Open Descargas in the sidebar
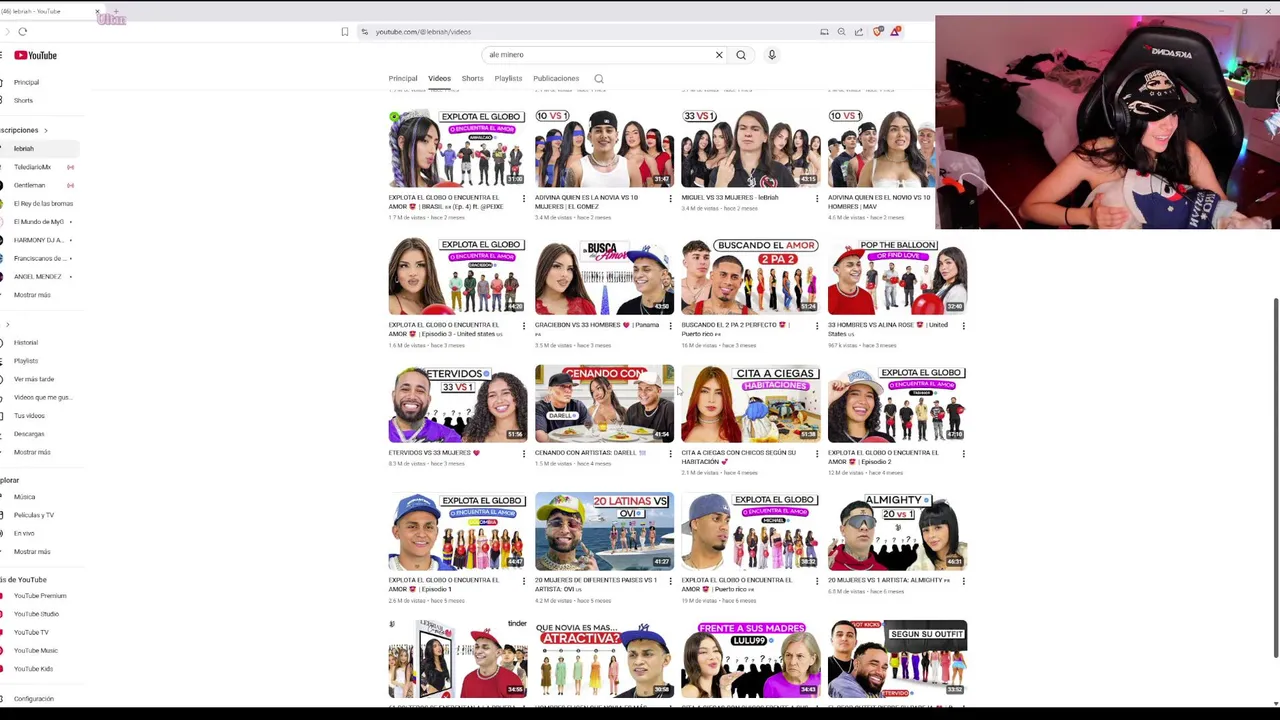This screenshot has width=1280, height=720. click(x=29, y=434)
